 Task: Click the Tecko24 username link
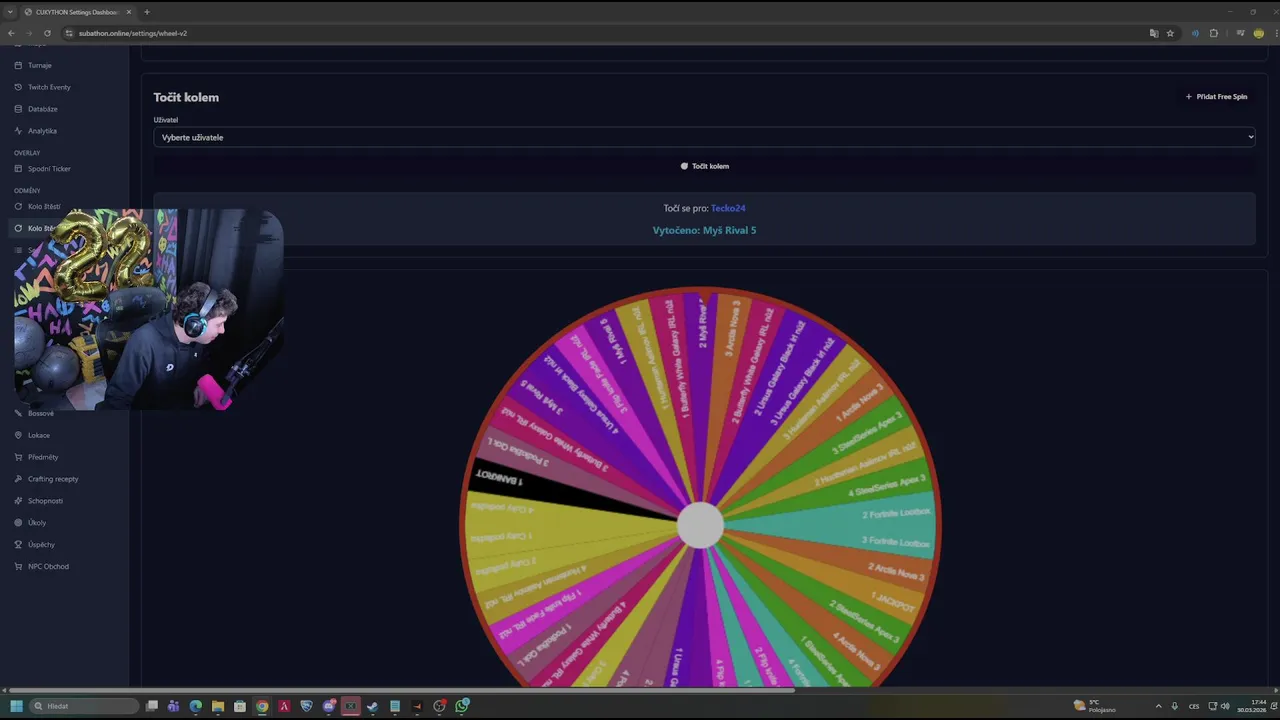(728, 208)
